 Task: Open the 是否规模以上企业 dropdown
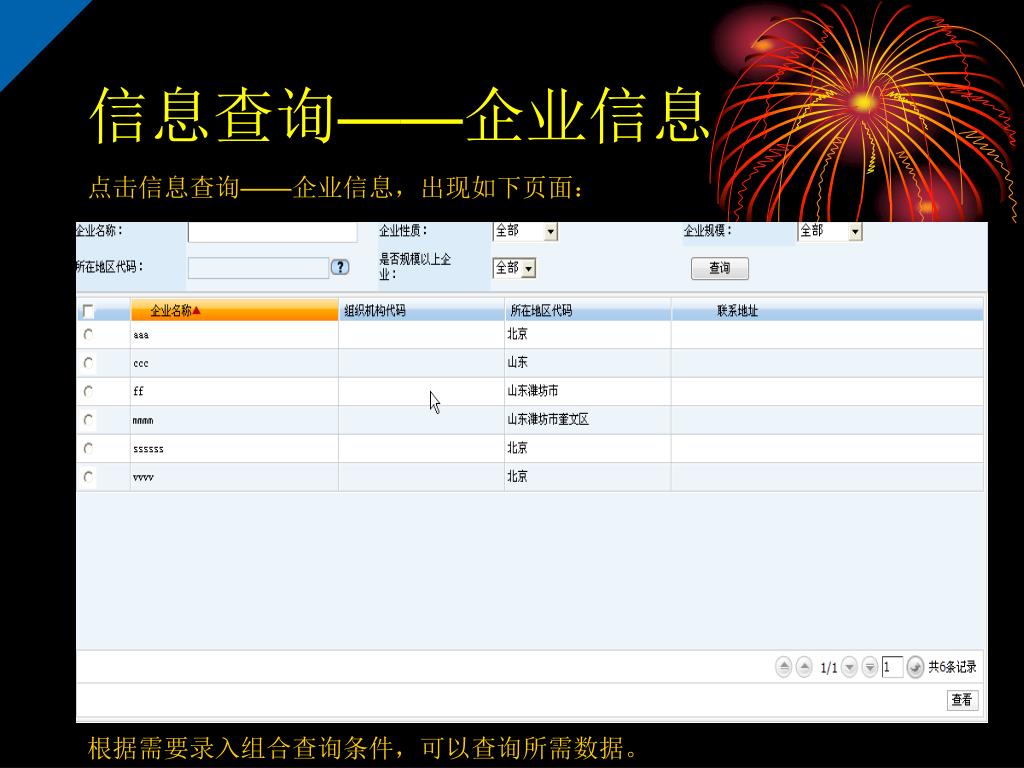[x=514, y=268]
